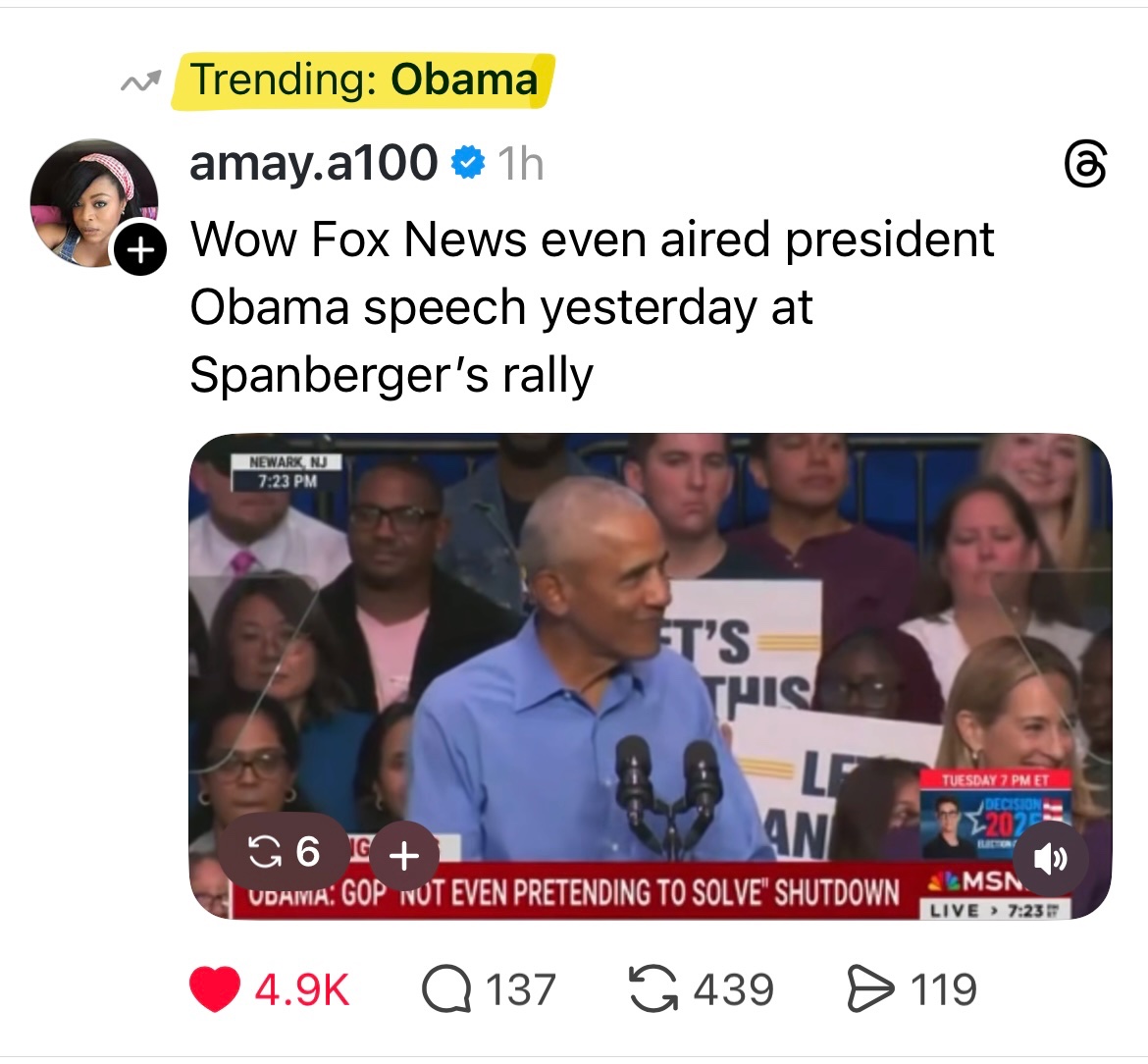The image size is (1148, 1064).
Task: Open the 'Trending: Obama' topic
Action: [x=364, y=80]
